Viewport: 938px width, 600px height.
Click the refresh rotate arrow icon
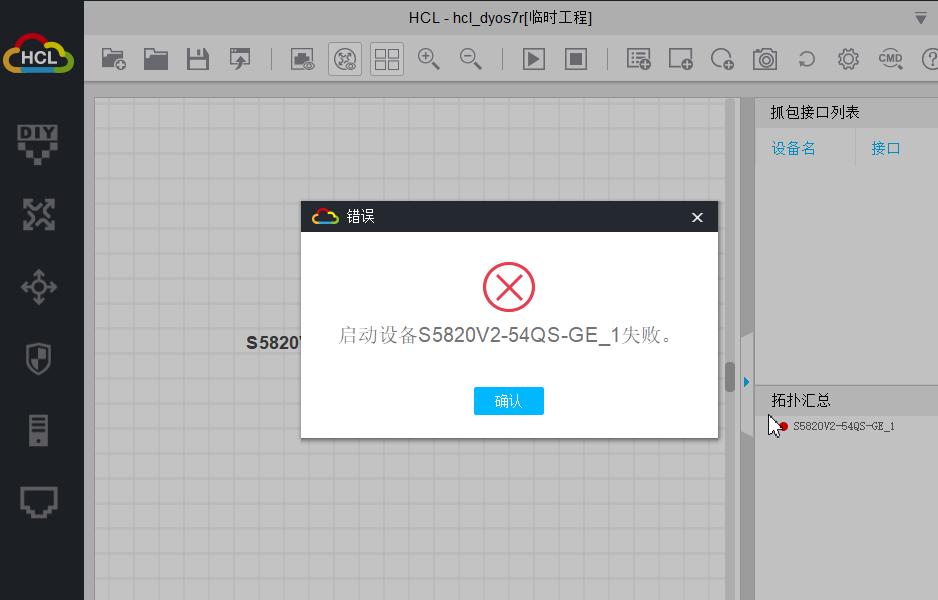click(x=806, y=59)
